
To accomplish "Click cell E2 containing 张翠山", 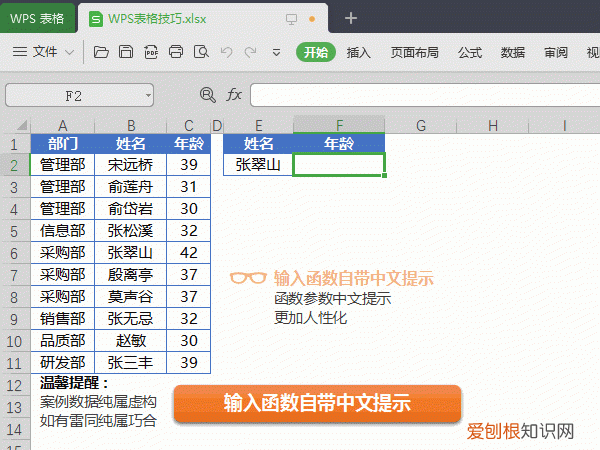I will pos(258,165).
